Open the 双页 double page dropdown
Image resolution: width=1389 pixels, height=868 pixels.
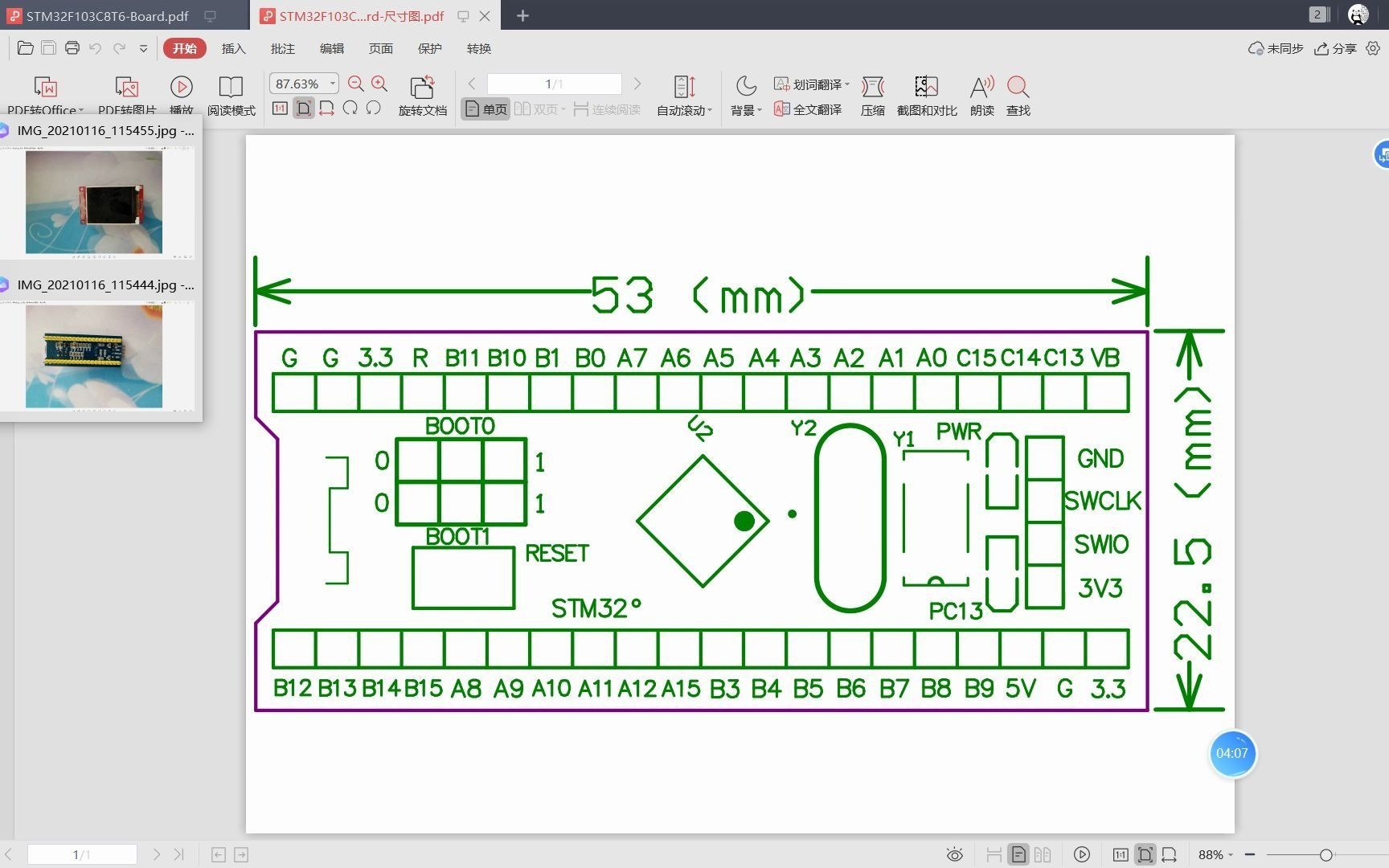click(x=540, y=109)
